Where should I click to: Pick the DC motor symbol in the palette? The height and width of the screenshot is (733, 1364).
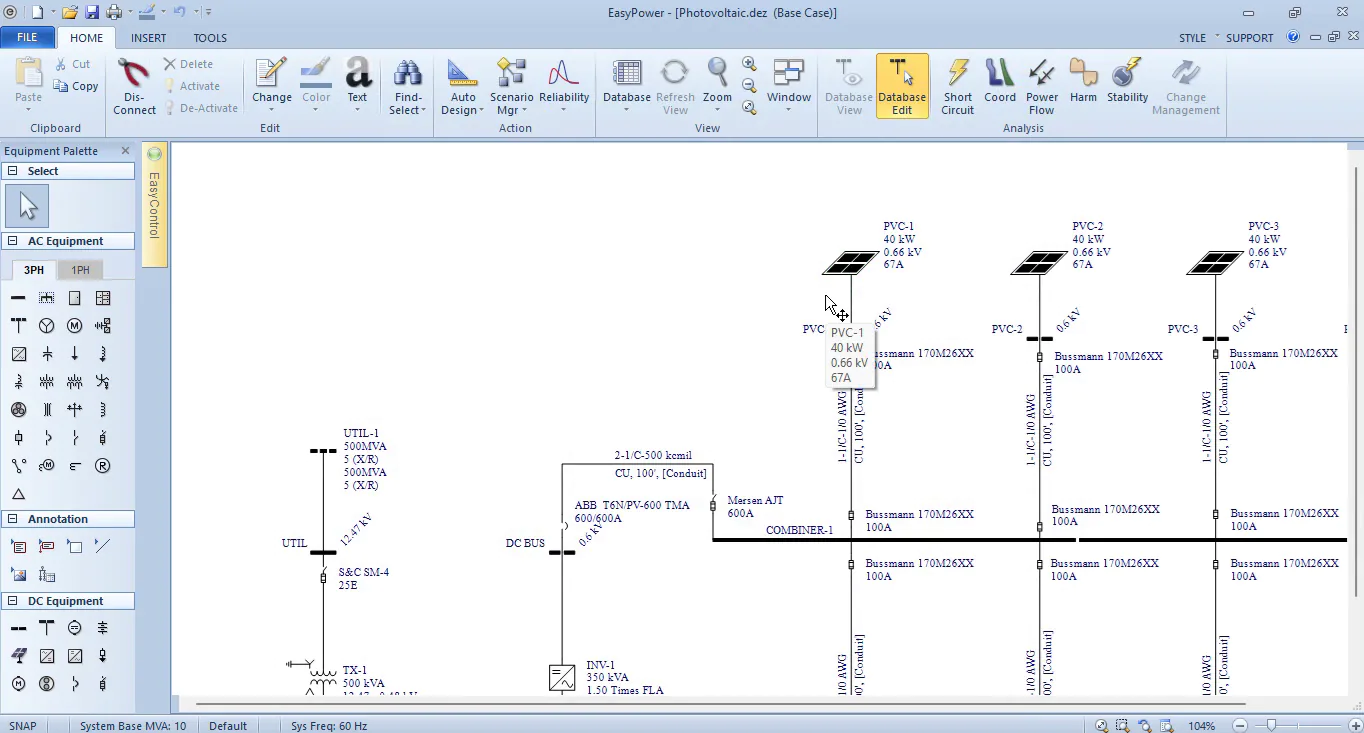tap(18, 684)
